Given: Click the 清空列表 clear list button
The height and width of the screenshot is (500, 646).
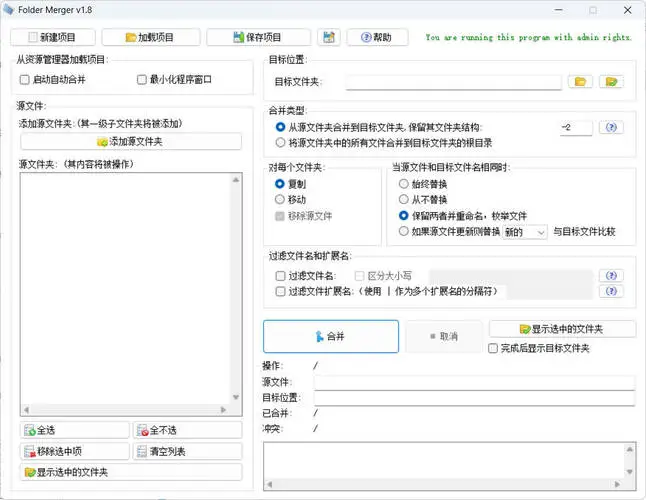Looking at the screenshot, I should (x=188, y=451).
